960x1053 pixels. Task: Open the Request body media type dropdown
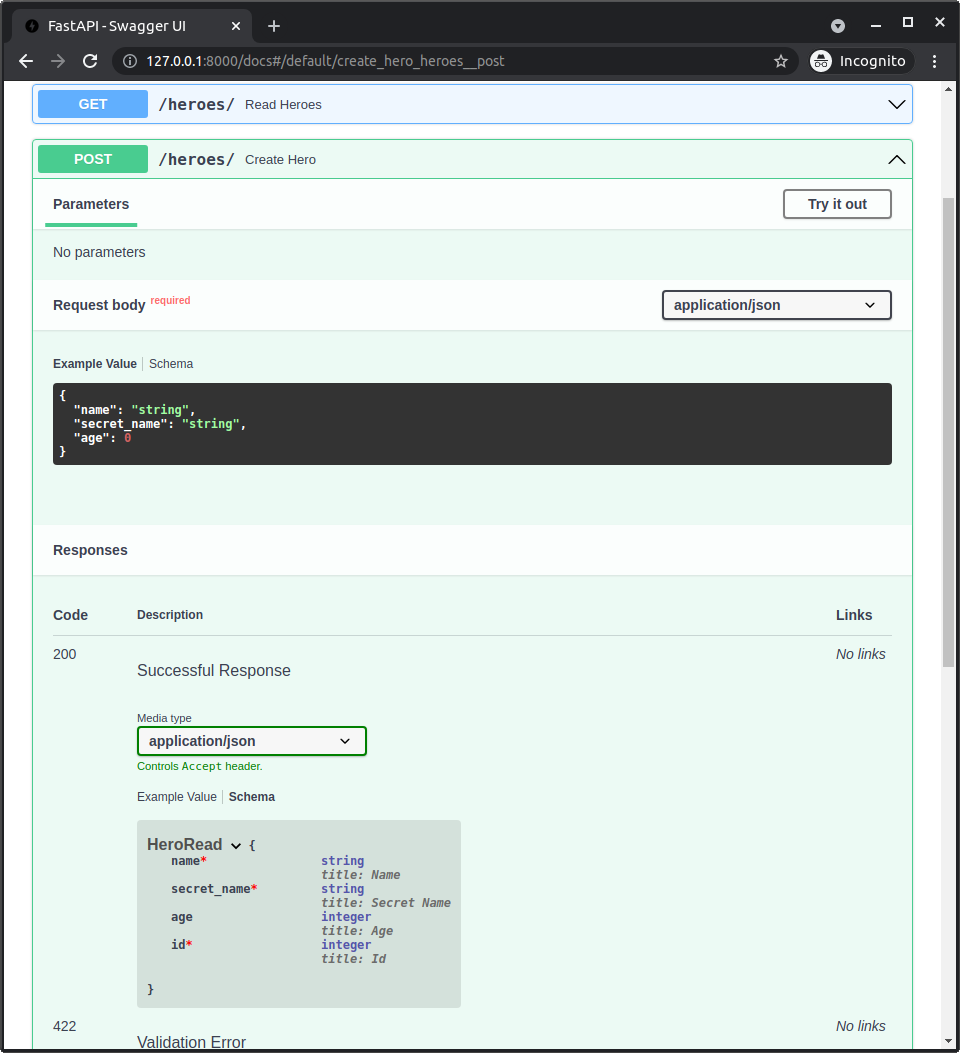776,305
